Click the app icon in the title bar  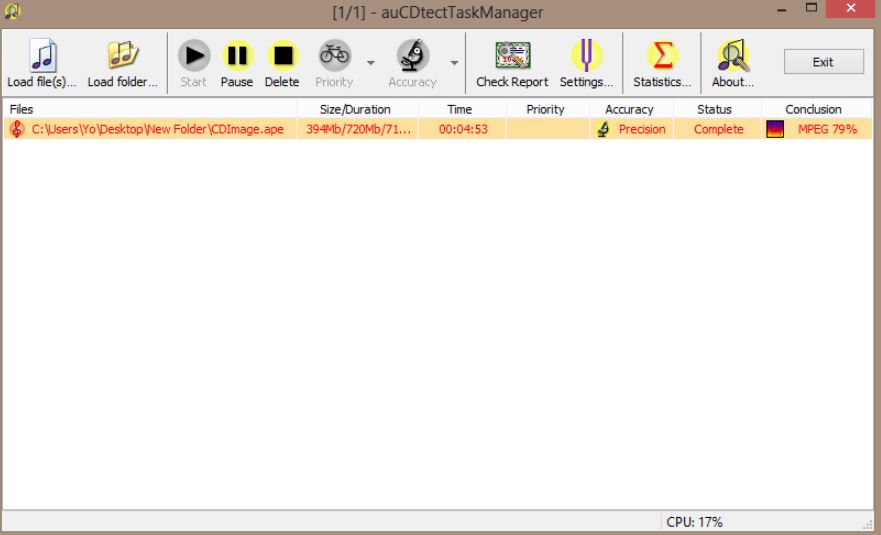tap(12, 11)
